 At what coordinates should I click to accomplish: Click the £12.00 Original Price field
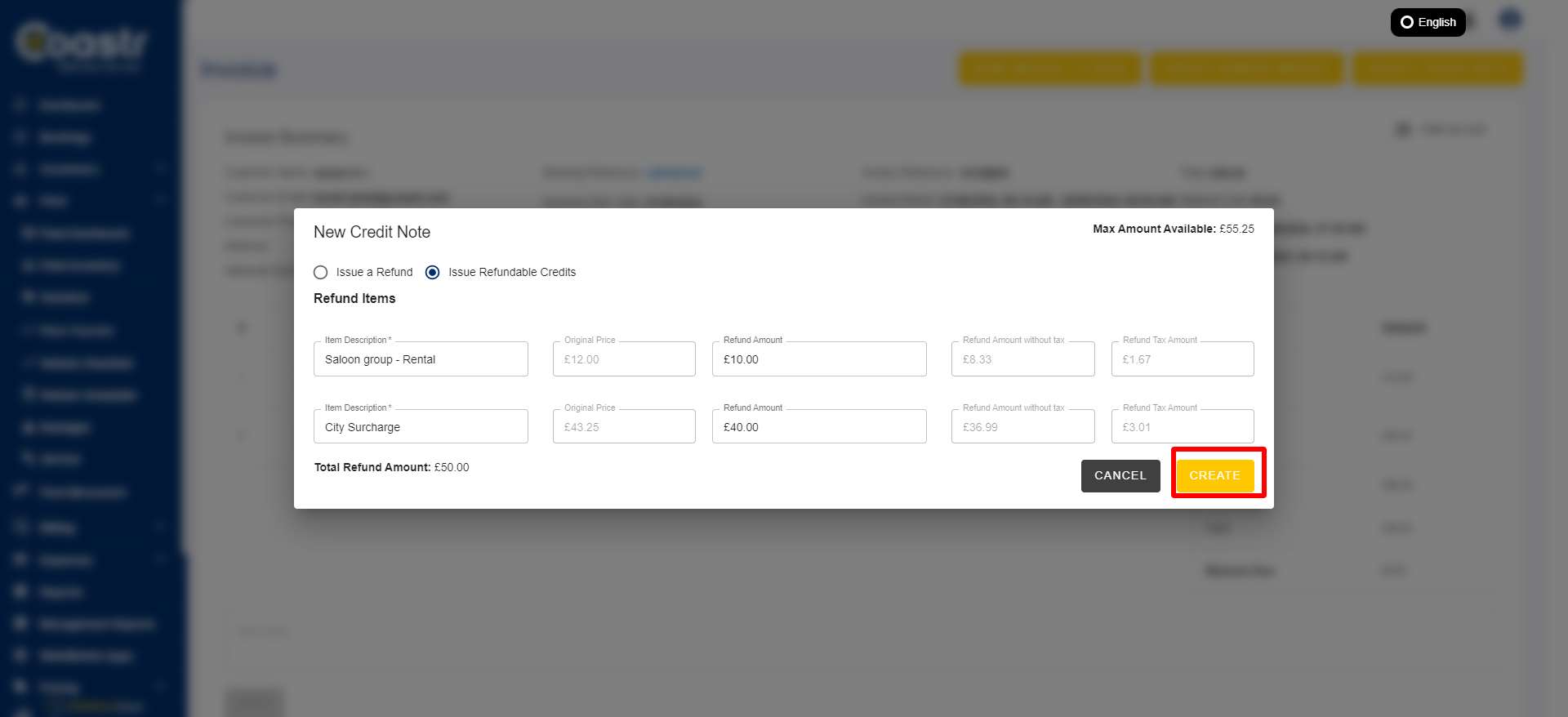click(x=624, y=359)
